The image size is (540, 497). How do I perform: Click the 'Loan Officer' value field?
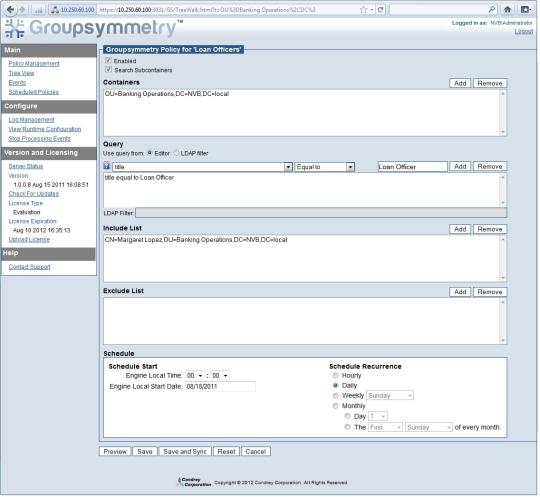click(413, 167)
